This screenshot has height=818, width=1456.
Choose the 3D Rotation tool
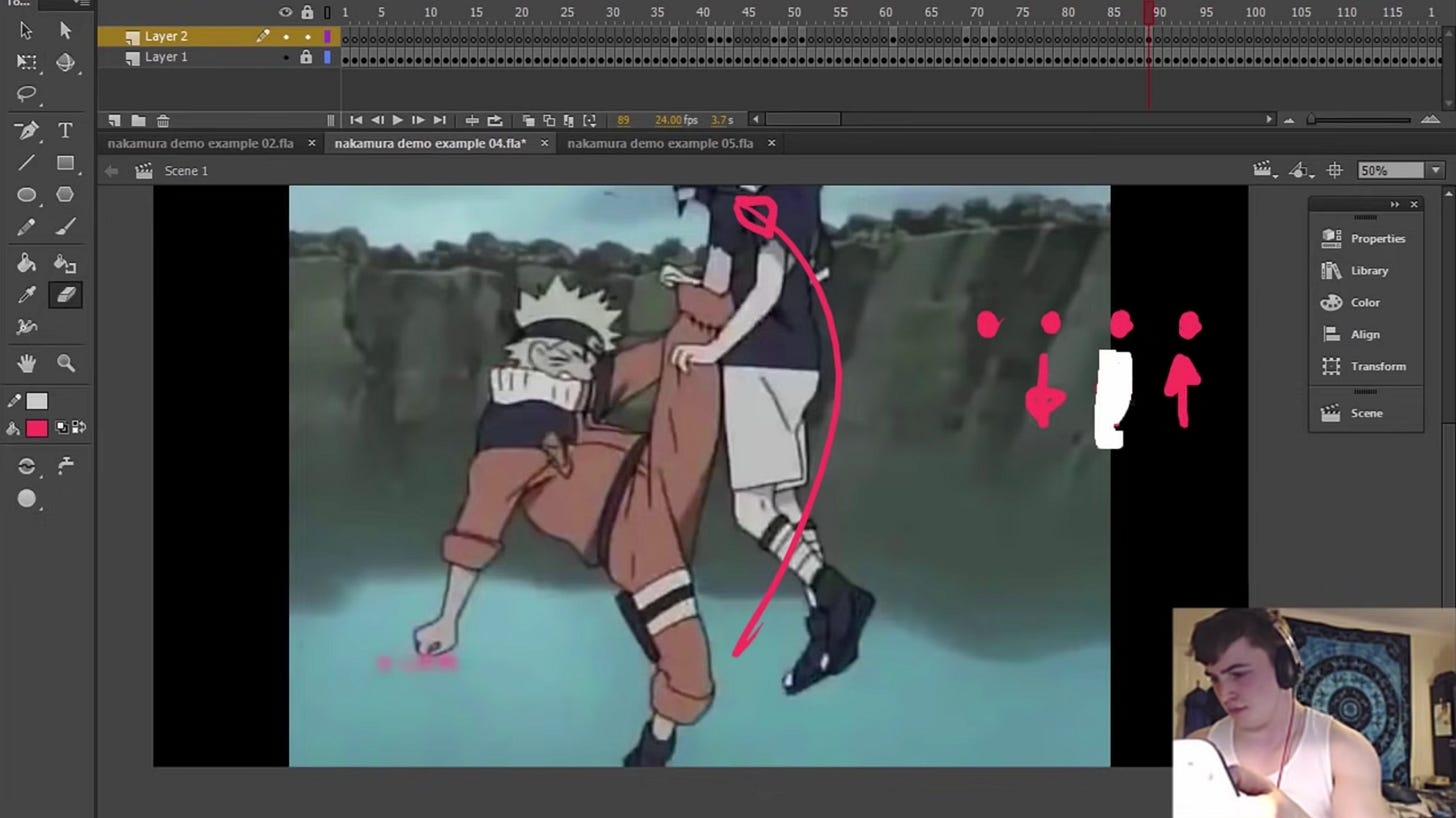point(65,62)
